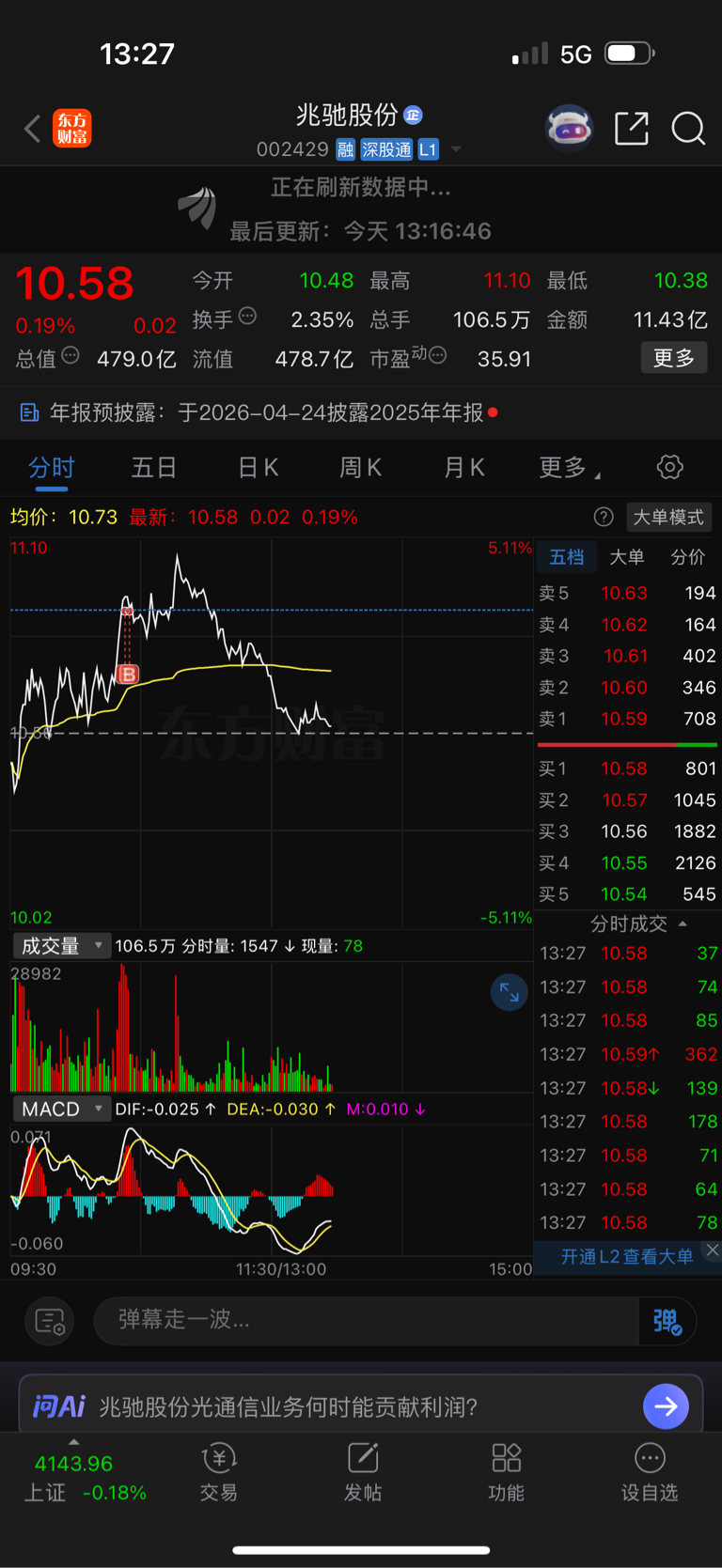This screenshot has width=722, height=1568.
Task: Switch to the 周K tab
Action: (x=360, y=468)
